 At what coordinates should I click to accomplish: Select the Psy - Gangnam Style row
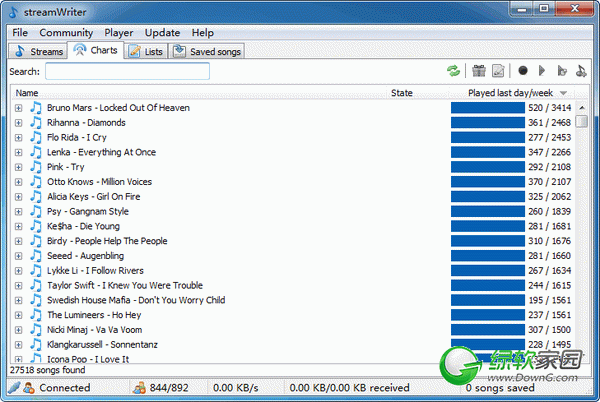coord(88,212)
